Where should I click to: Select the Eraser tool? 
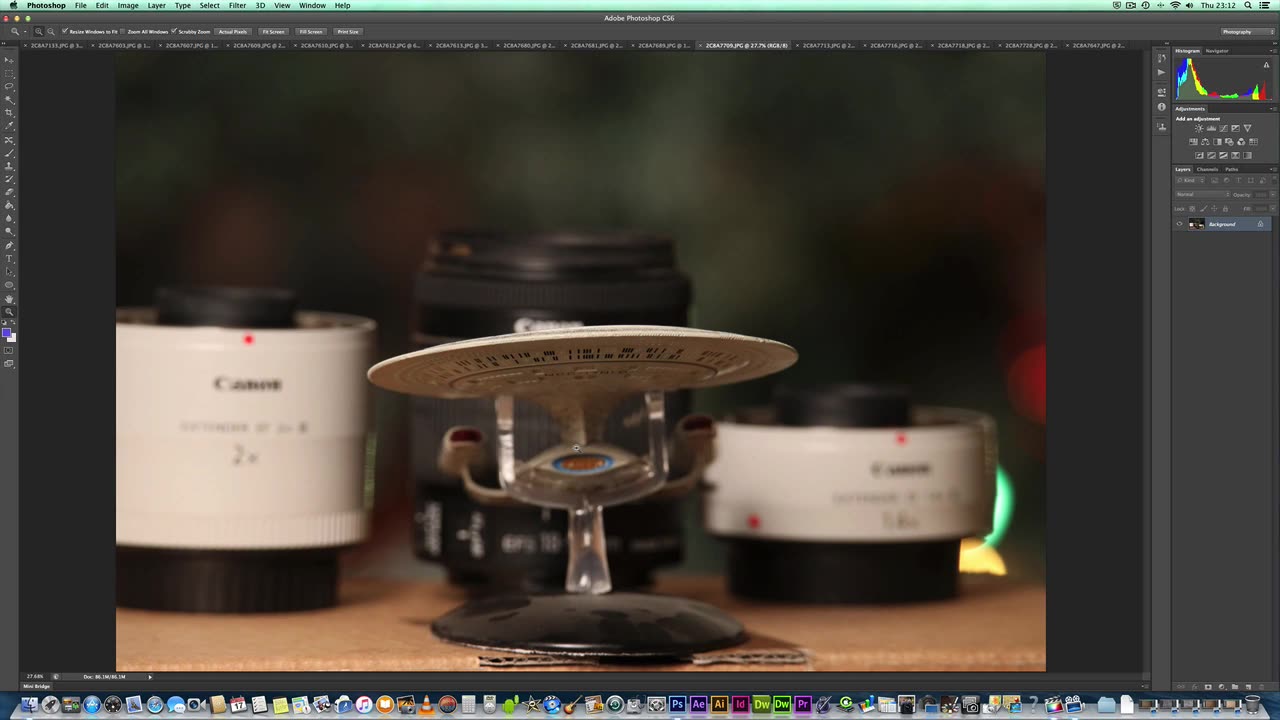(x=10, y=192)
